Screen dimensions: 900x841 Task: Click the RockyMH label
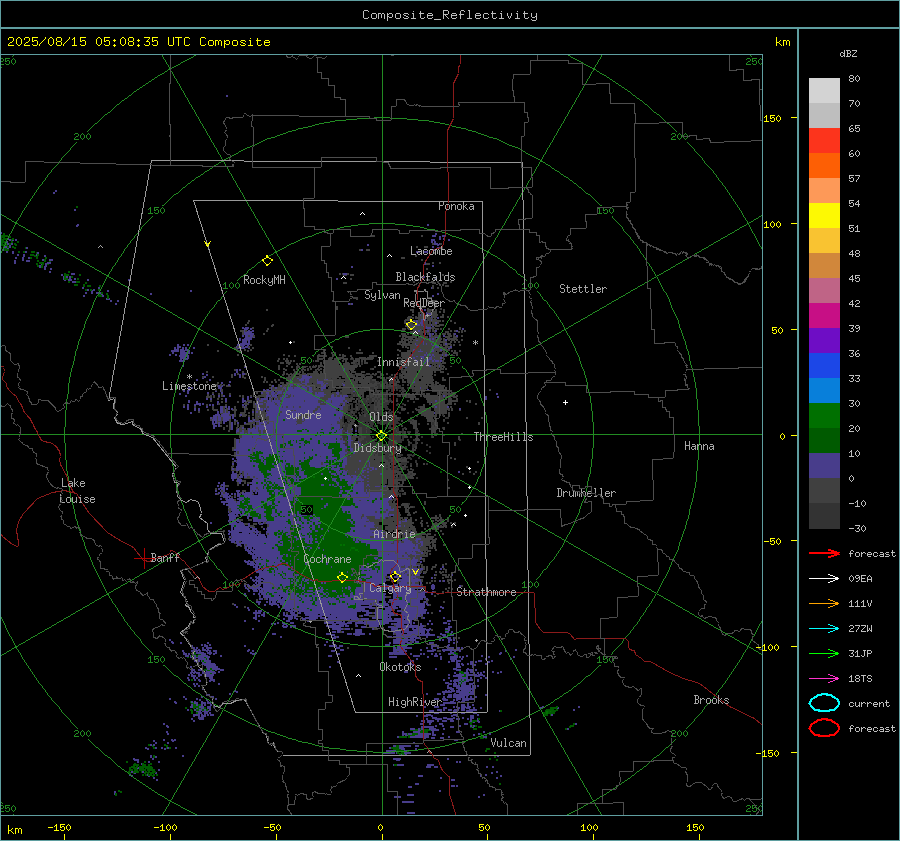coord(264,280)
